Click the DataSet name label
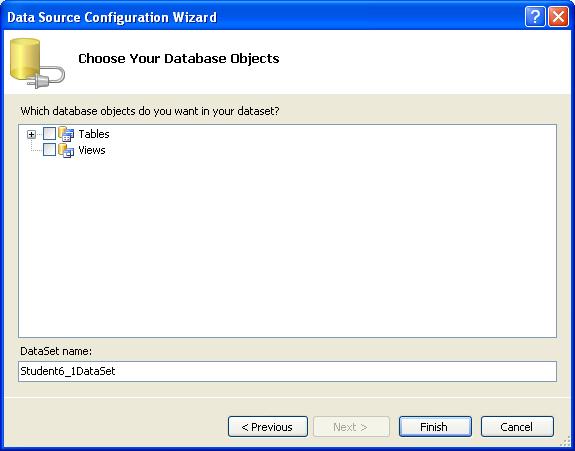Image resolution: width=575 pixels, height=451 pixels. (56, 351)
